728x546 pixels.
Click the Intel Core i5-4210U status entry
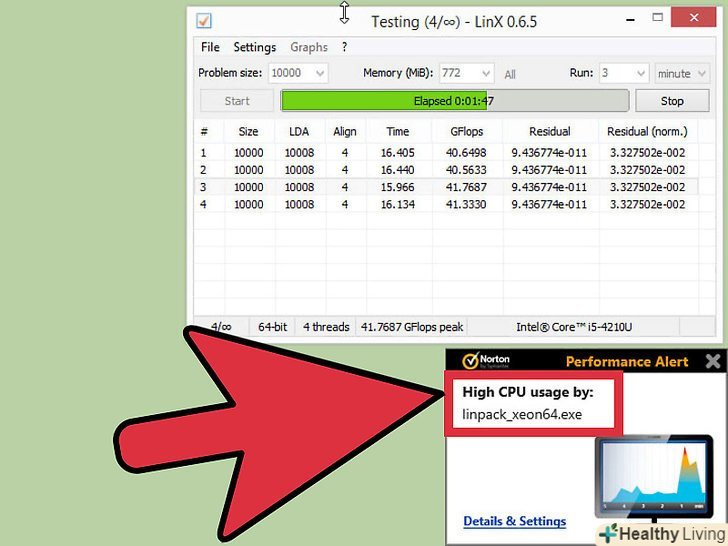[574, 327]
